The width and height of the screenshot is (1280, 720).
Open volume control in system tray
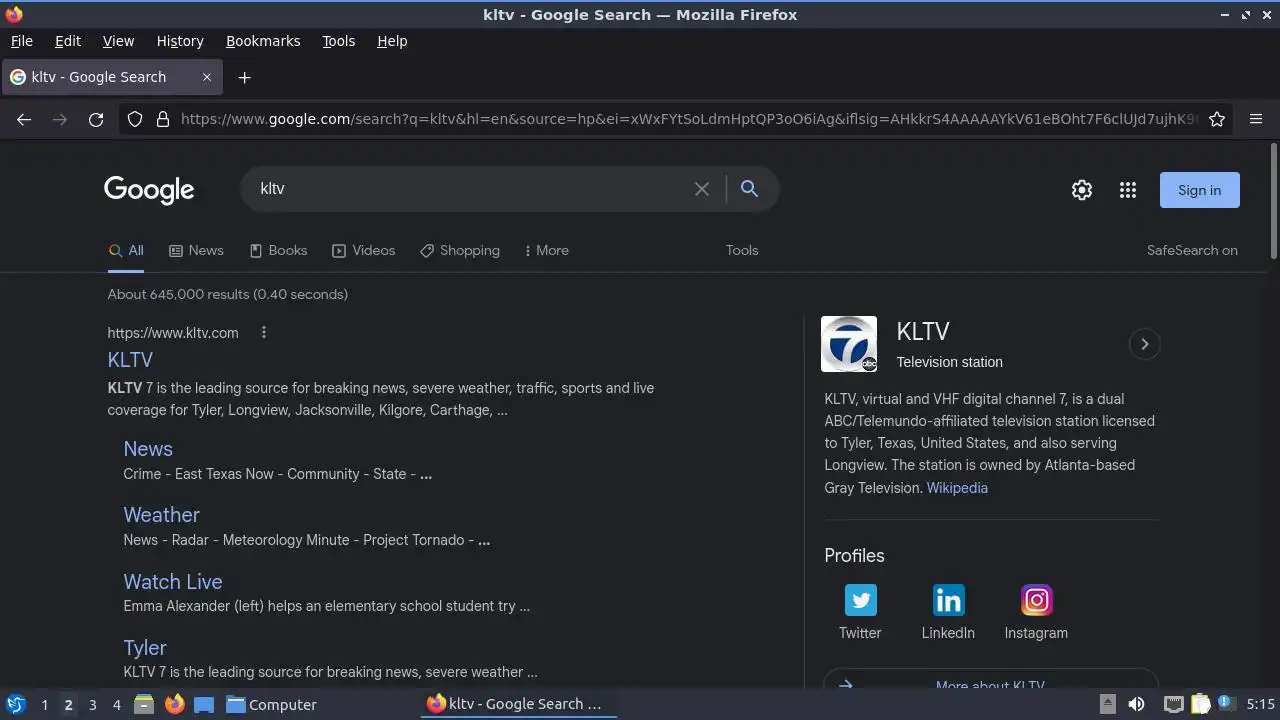(x=1136, y=704)
